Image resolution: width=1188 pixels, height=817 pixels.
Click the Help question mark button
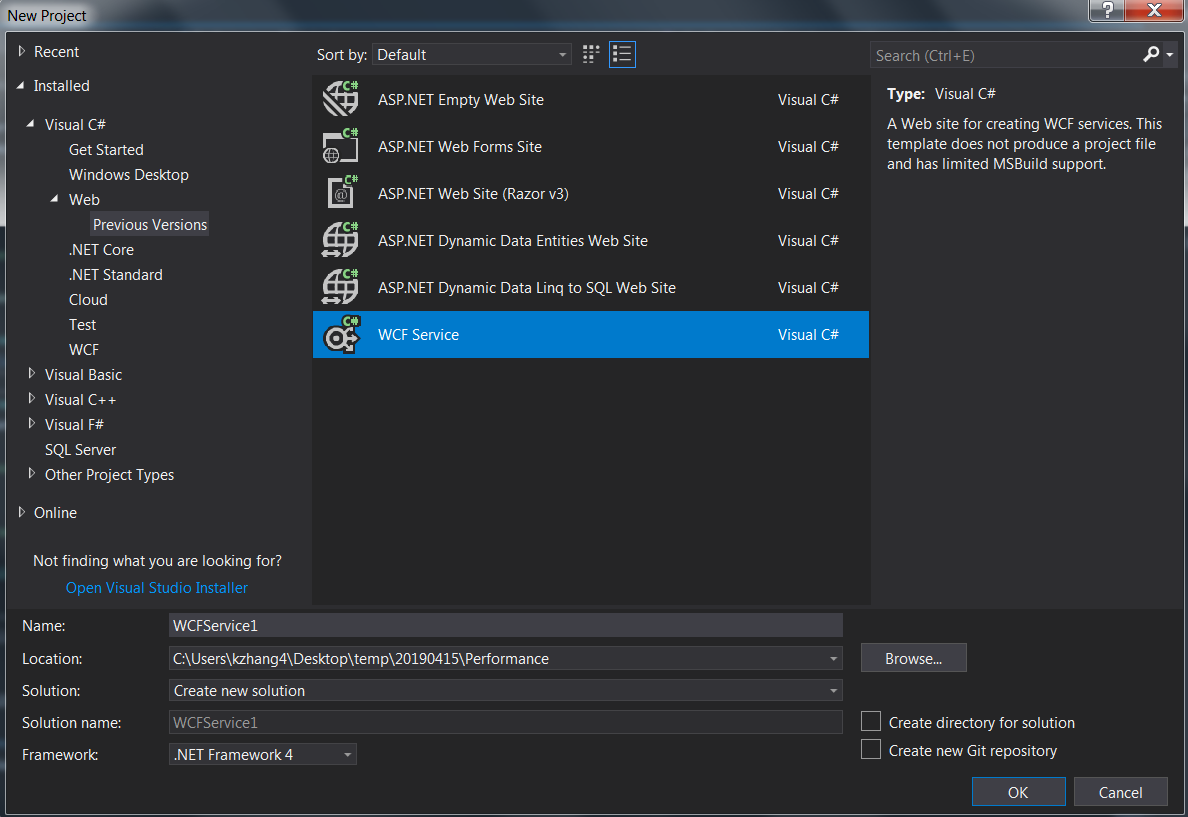[1108, 10]
